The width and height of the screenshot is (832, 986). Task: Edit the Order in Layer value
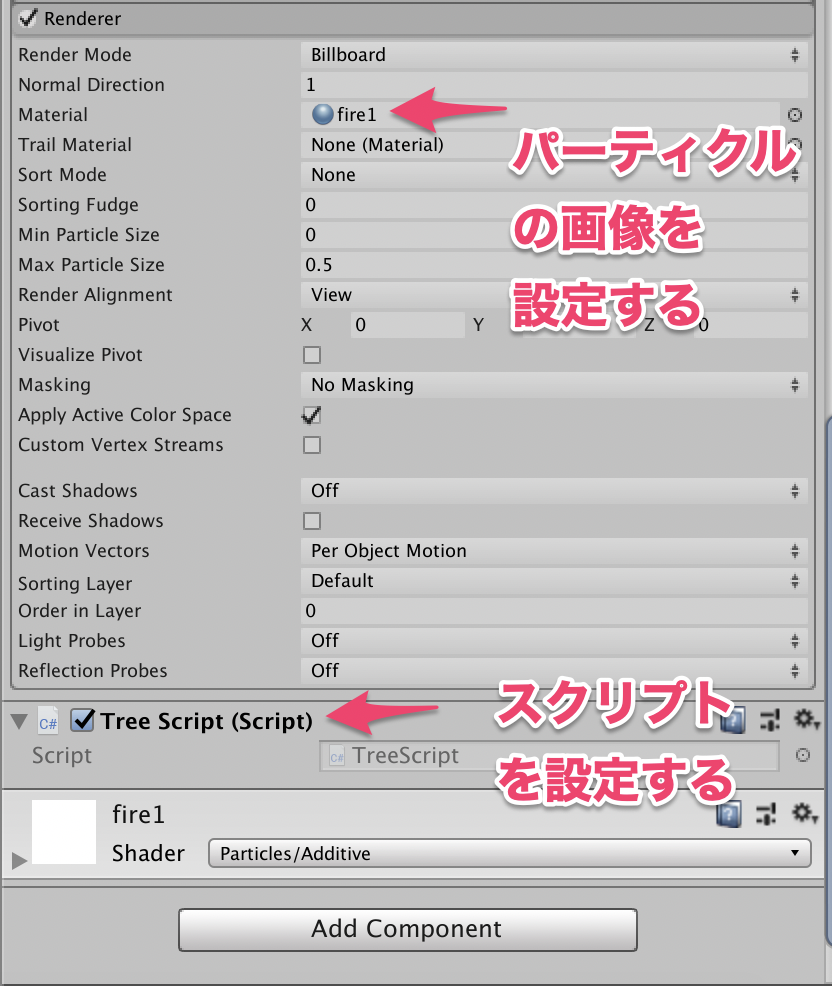point(554,611)
